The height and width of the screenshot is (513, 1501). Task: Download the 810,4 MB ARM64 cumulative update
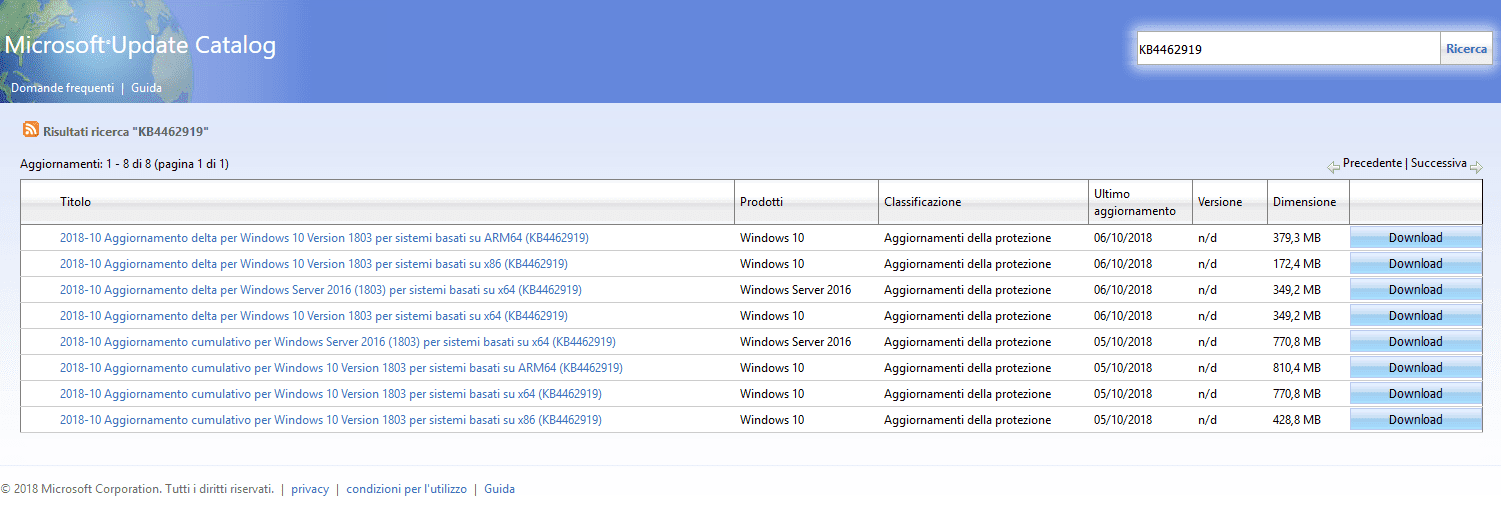pyautogui.click(x=1415, y=368)
